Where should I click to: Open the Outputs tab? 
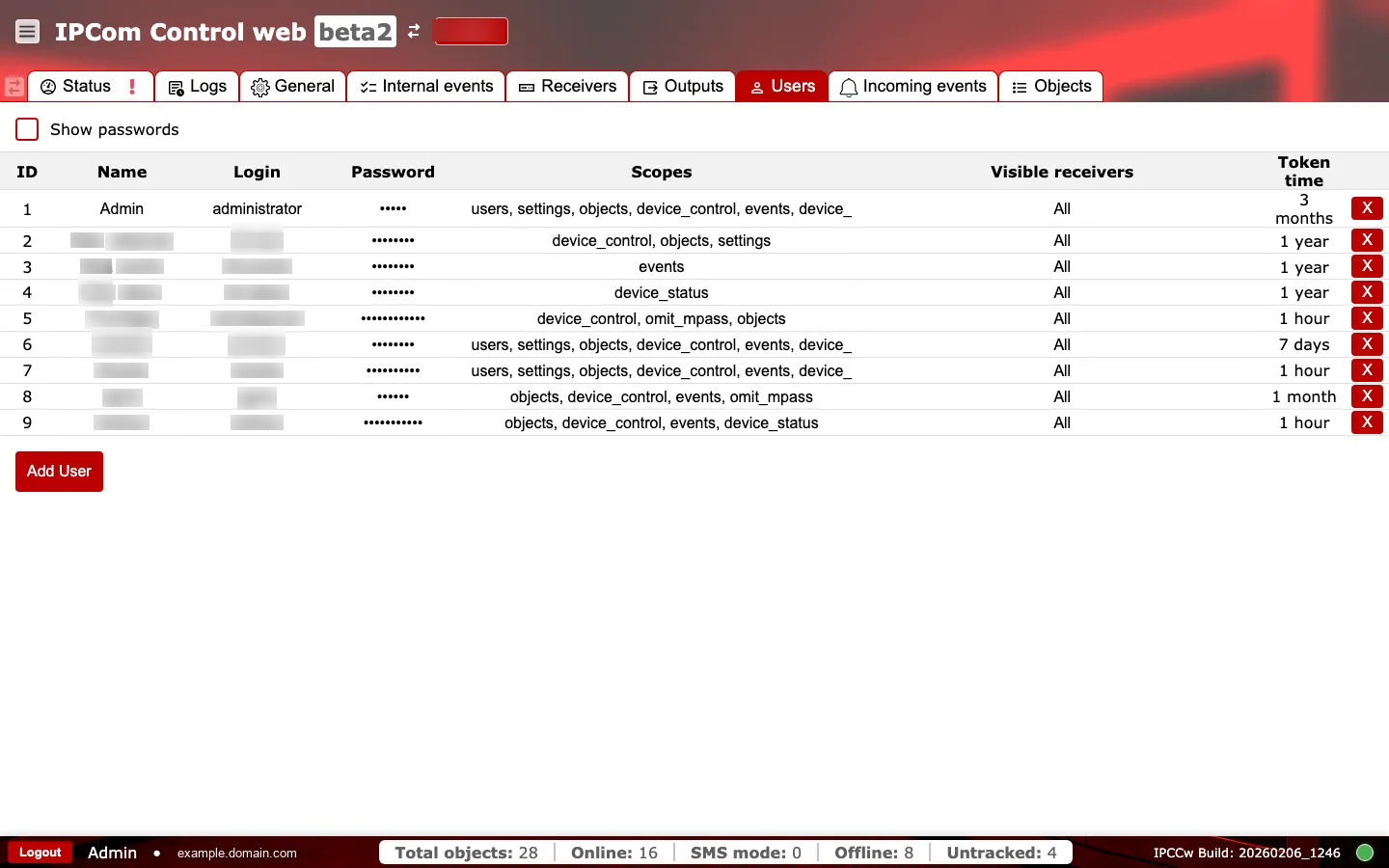click(x=682, y=86)
